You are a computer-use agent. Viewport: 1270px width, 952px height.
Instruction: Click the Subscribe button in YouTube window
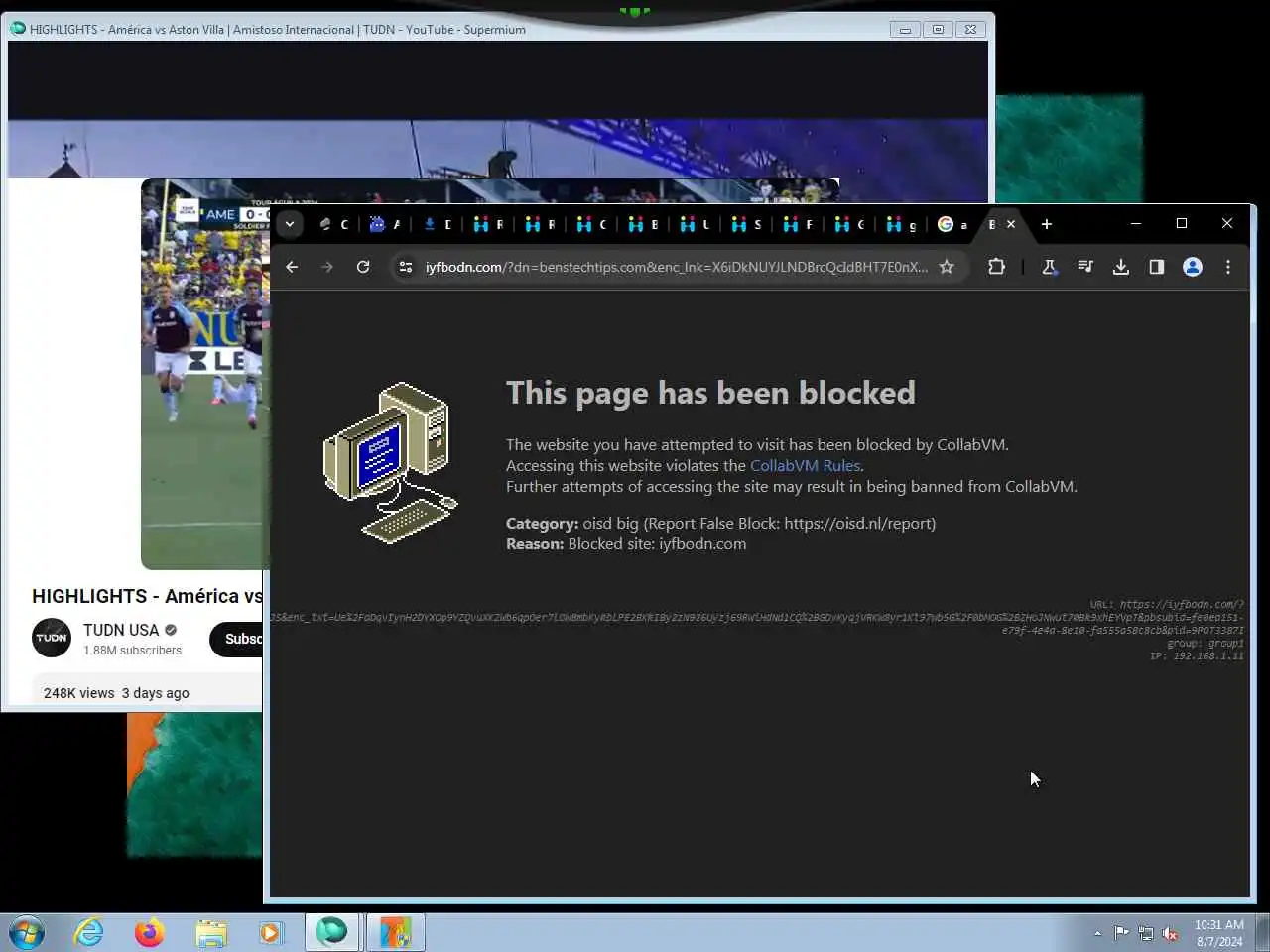coord(238,639)
